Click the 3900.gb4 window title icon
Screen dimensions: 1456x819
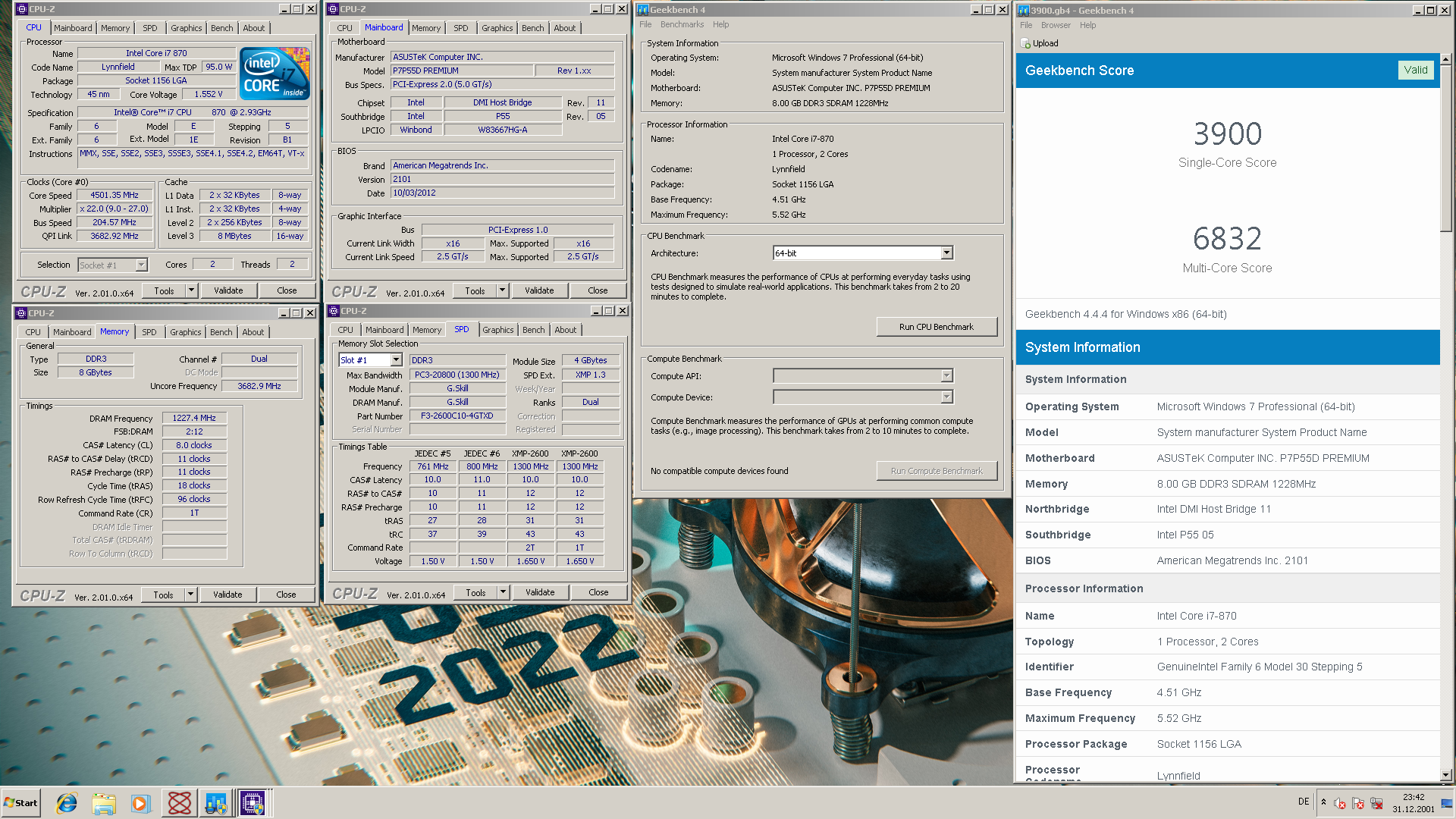pos(1024,11)
